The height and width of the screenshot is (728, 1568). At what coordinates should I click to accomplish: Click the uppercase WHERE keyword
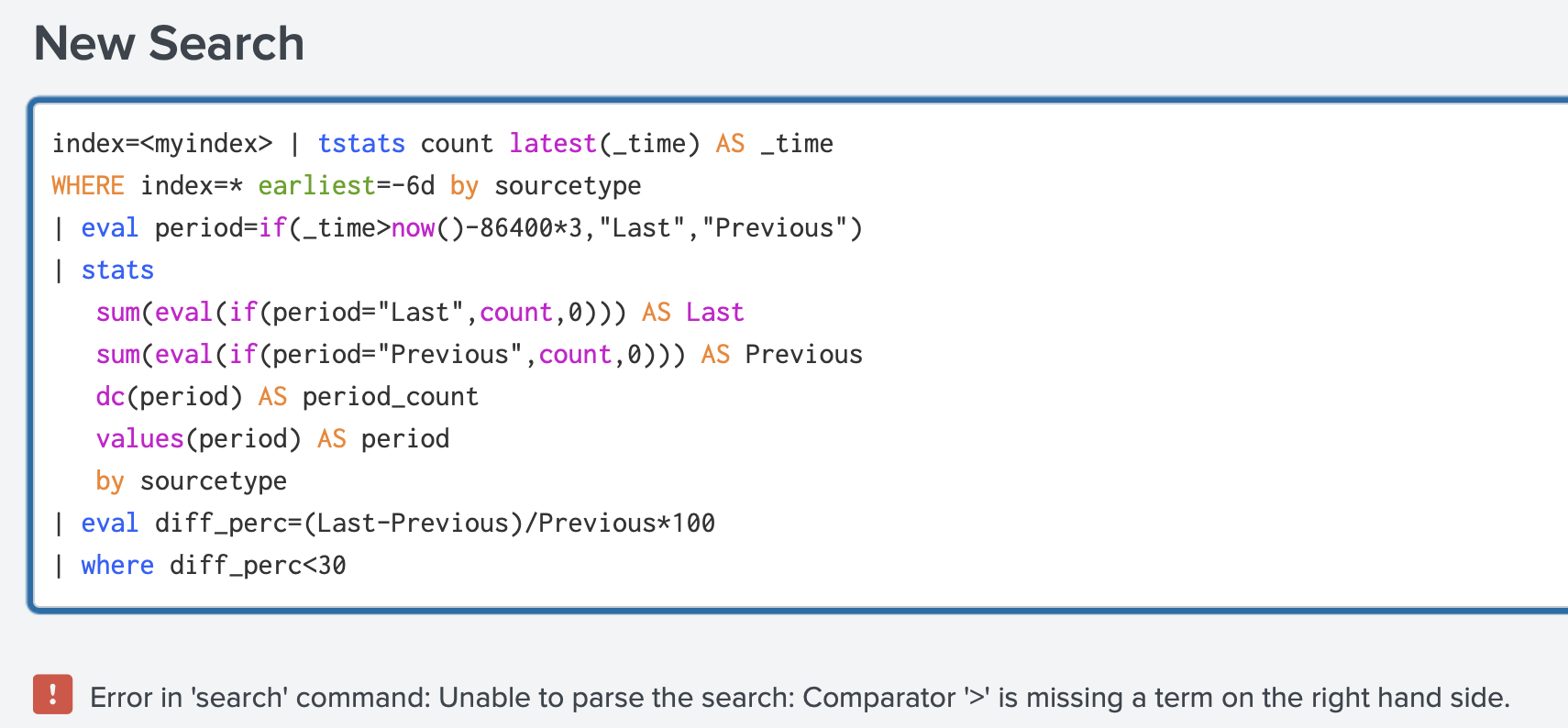(x=88, y=186)
